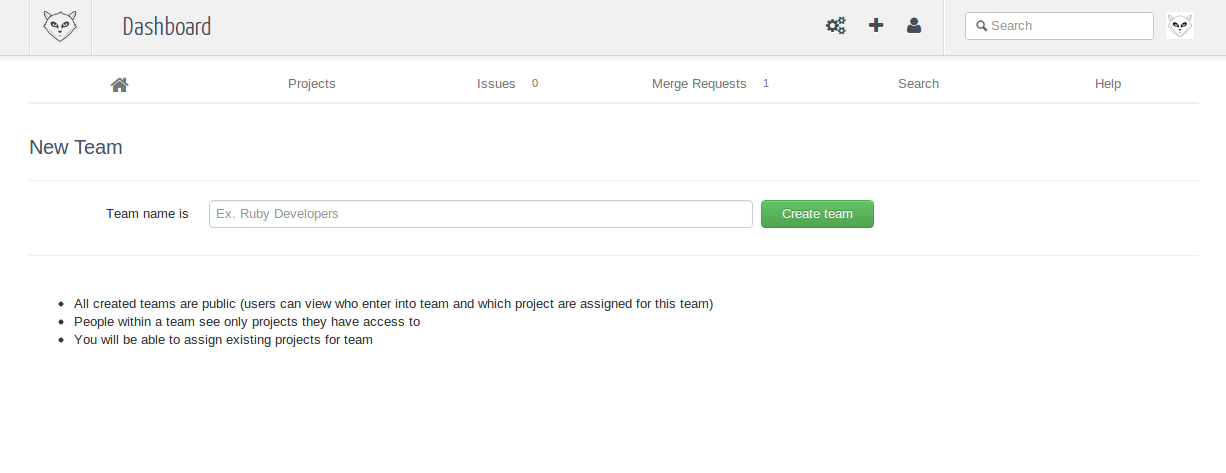Image resolution: width=1226 pixels, height=473 pixels.
Task: Go to home via house icon
Action: point(119,85)
